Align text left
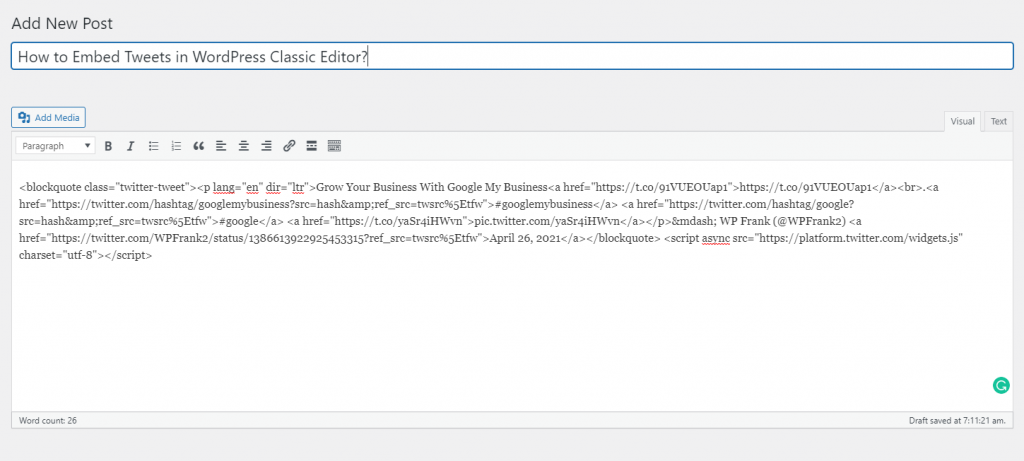Image resolution: width=1024 pixels, height=461 pixels. [x=221, y=146]
